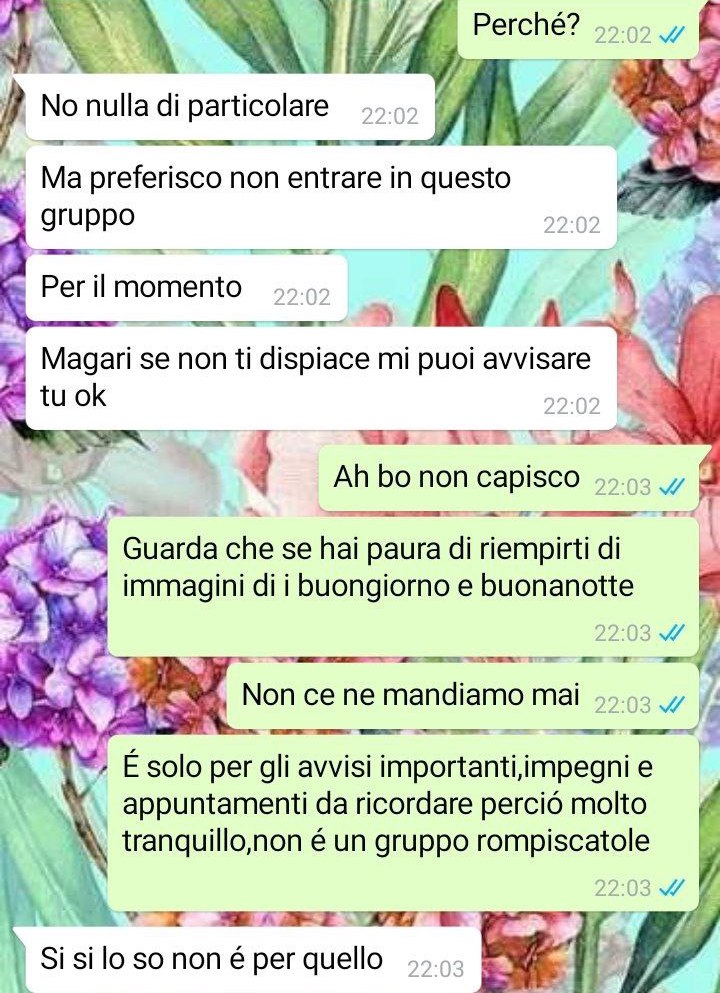This screenshot has width=720, height=993.
Task: Select the 'No nulla di particolare' message
Action: 231,107
